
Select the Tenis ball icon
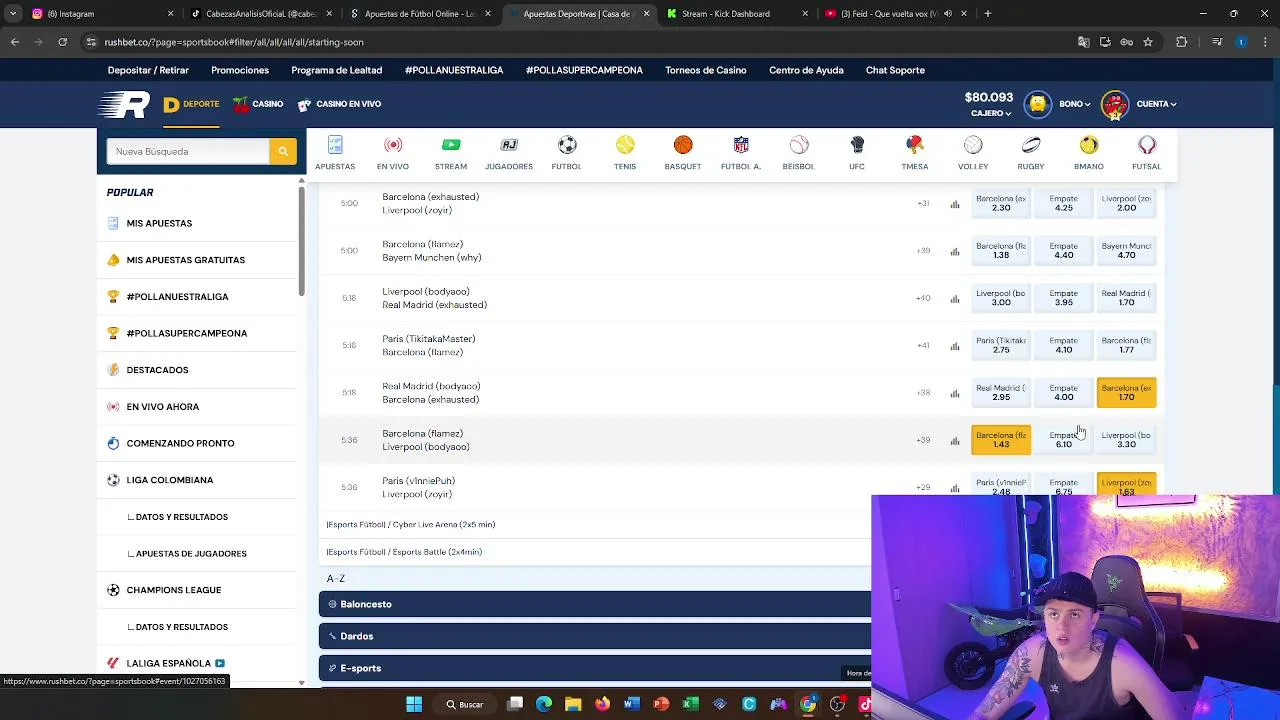(x=625, y=145)
